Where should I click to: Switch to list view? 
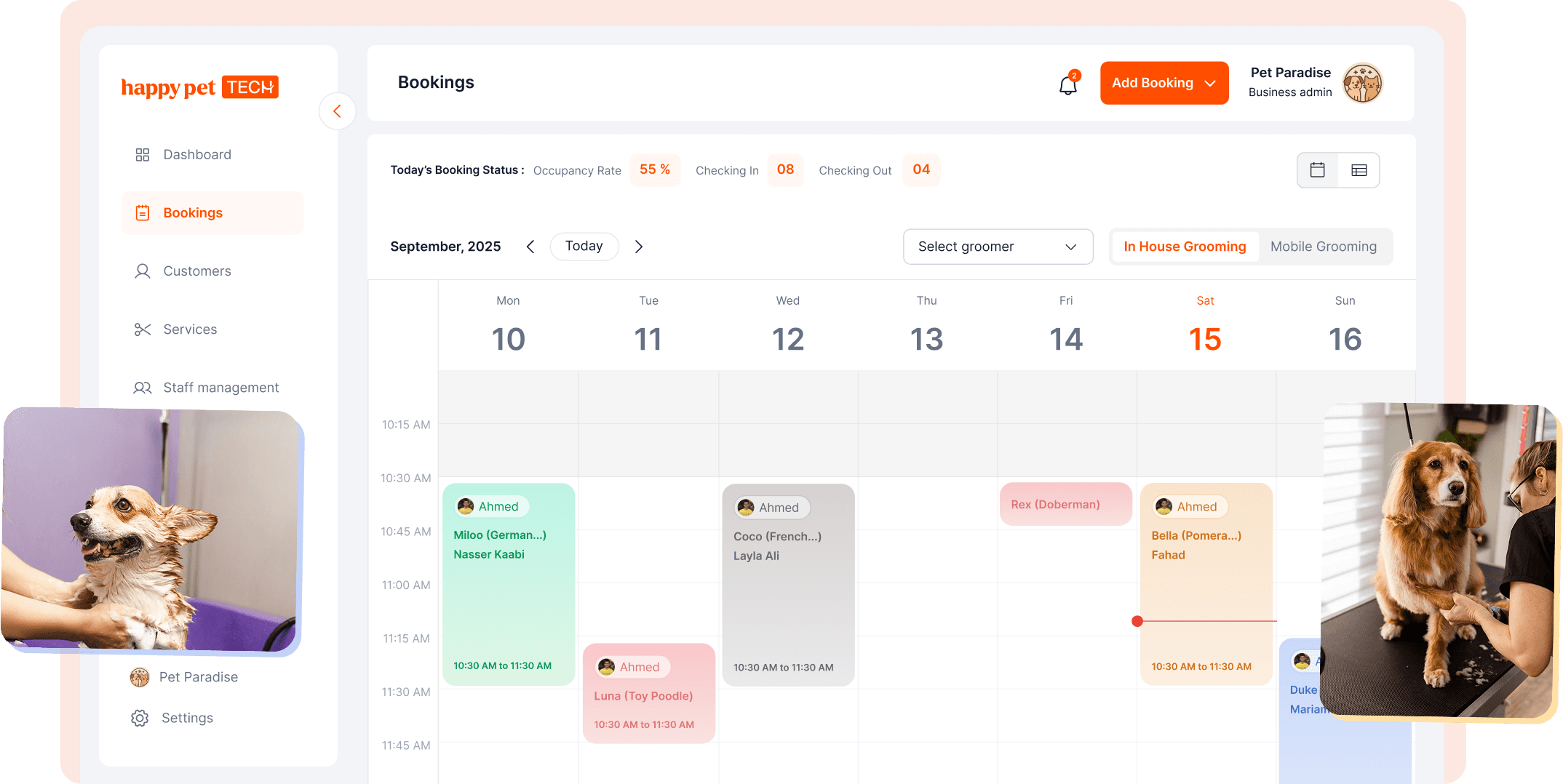point(1359,170)
